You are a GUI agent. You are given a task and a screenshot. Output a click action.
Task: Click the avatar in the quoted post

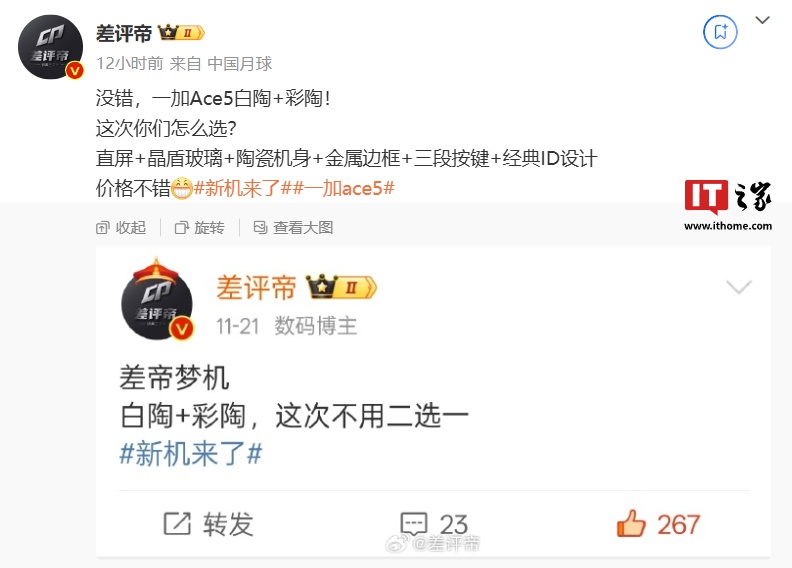click(157, 300)
